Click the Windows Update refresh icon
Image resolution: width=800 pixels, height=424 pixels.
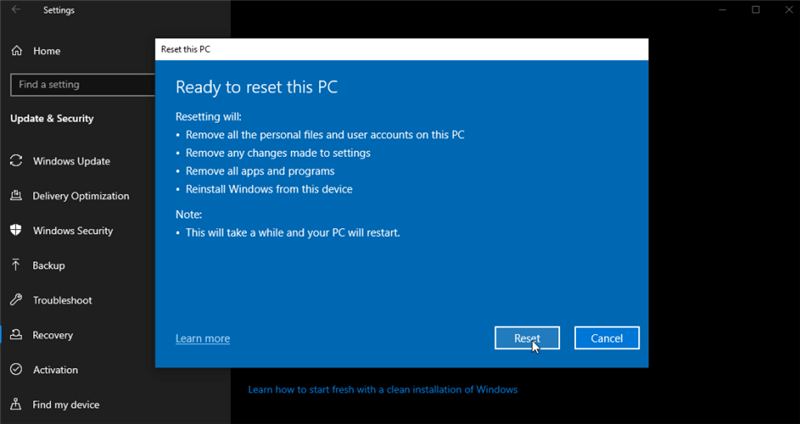(x=16, y=161)
